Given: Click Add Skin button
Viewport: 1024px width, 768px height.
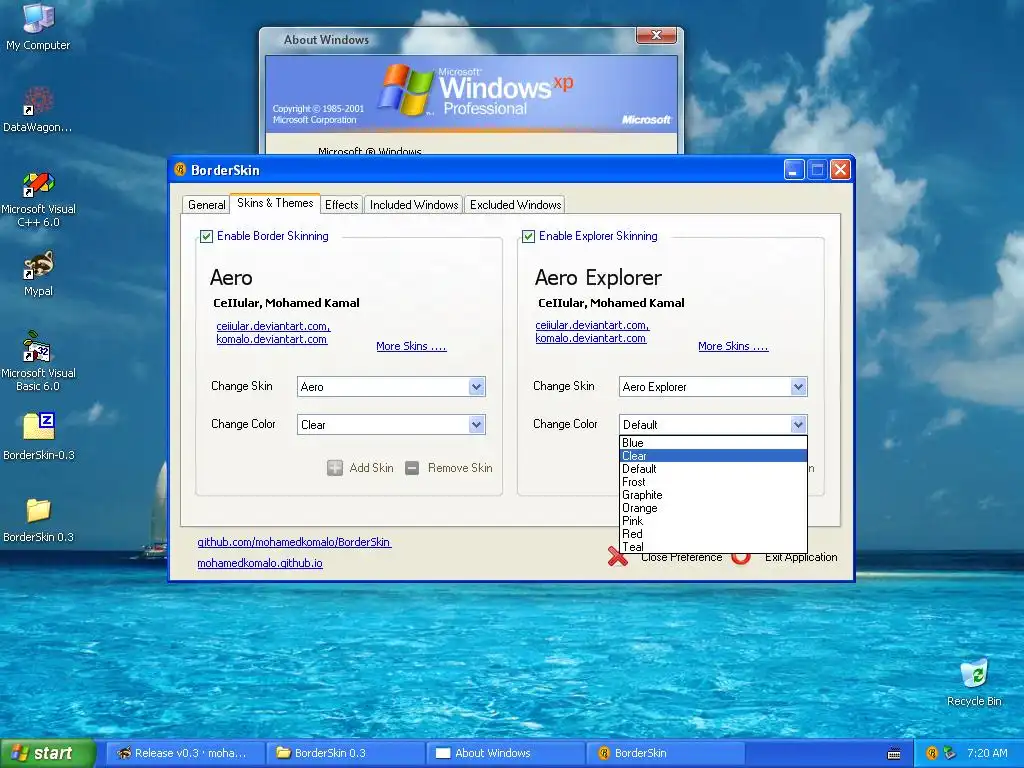Looking at the screenshot, I should click(x=360, y=468).
